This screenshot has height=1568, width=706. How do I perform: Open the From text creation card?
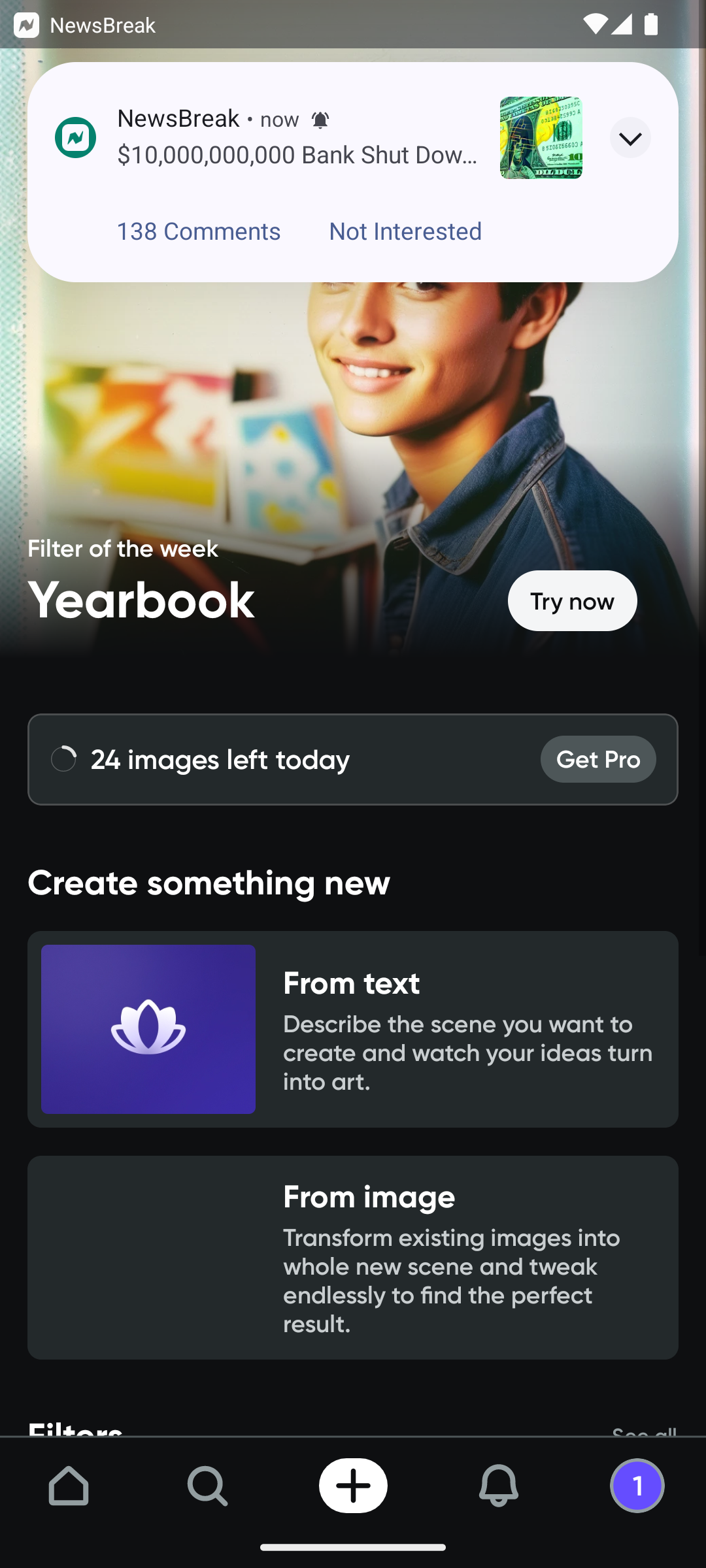353,1029
